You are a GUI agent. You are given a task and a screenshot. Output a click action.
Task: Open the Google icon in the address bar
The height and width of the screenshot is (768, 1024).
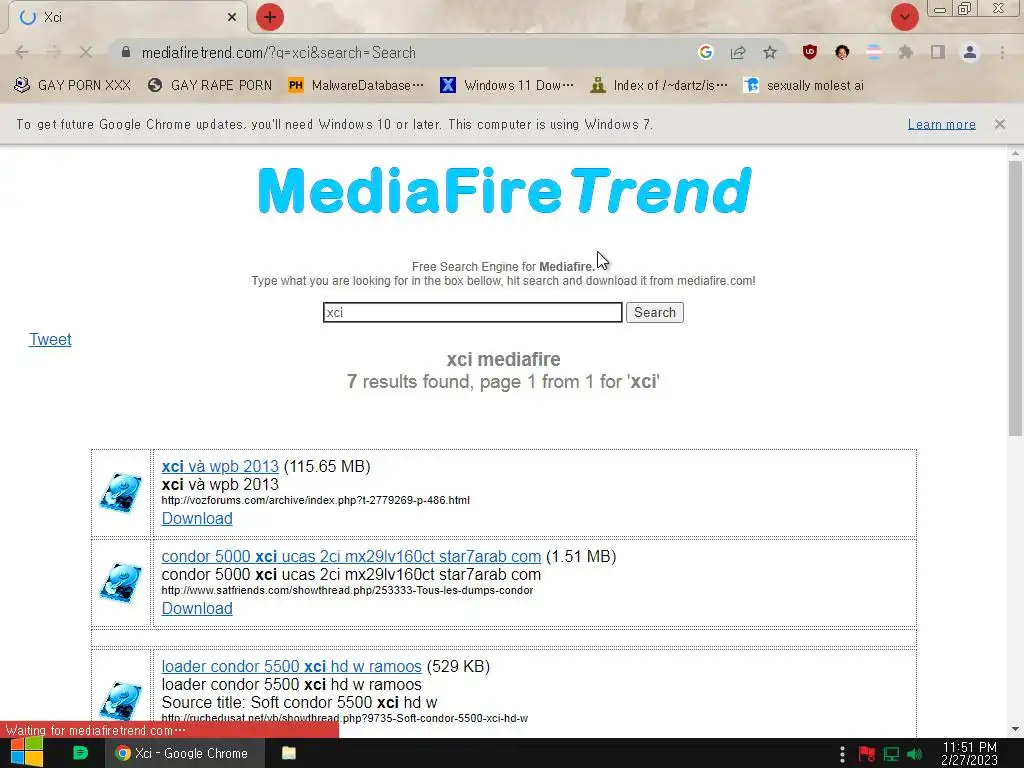click(705, 52)
